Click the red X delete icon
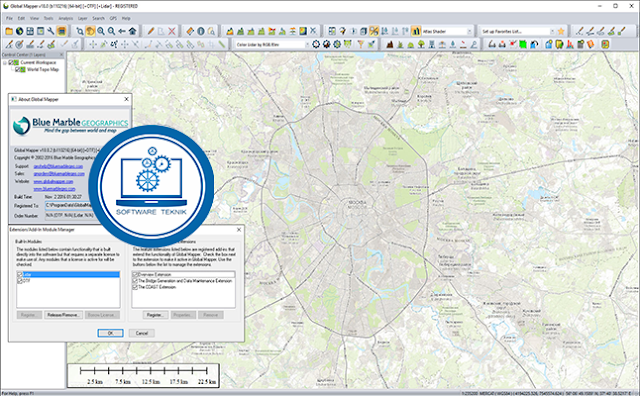 click(172, 31)
